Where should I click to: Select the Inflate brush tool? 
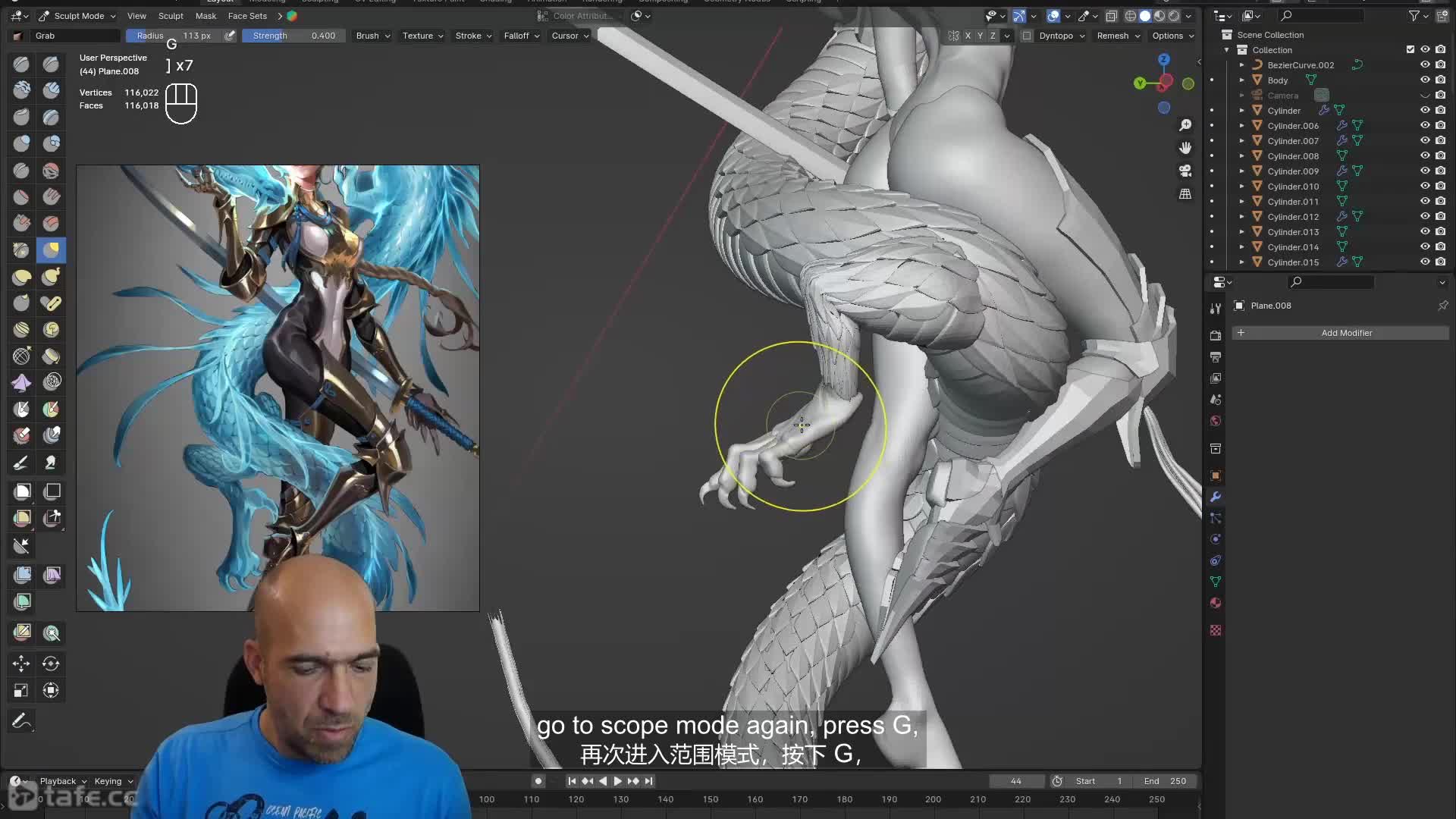[21, 143]
